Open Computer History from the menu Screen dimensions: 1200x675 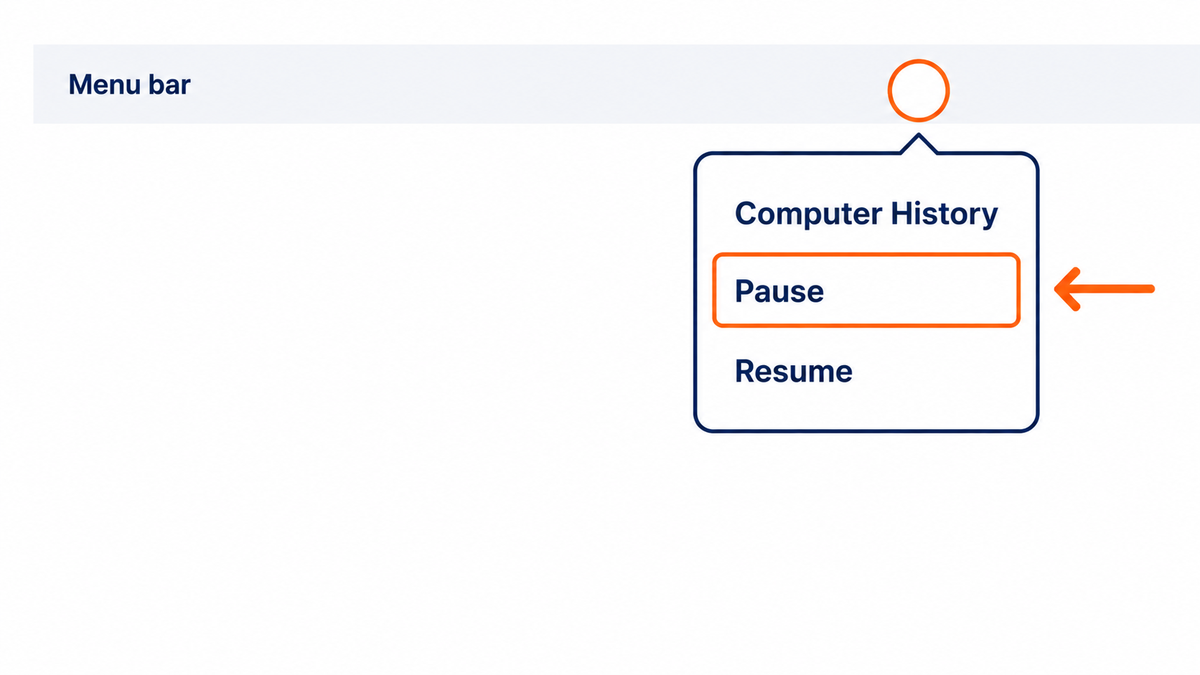pyautogui.click(x=866, y=213)
